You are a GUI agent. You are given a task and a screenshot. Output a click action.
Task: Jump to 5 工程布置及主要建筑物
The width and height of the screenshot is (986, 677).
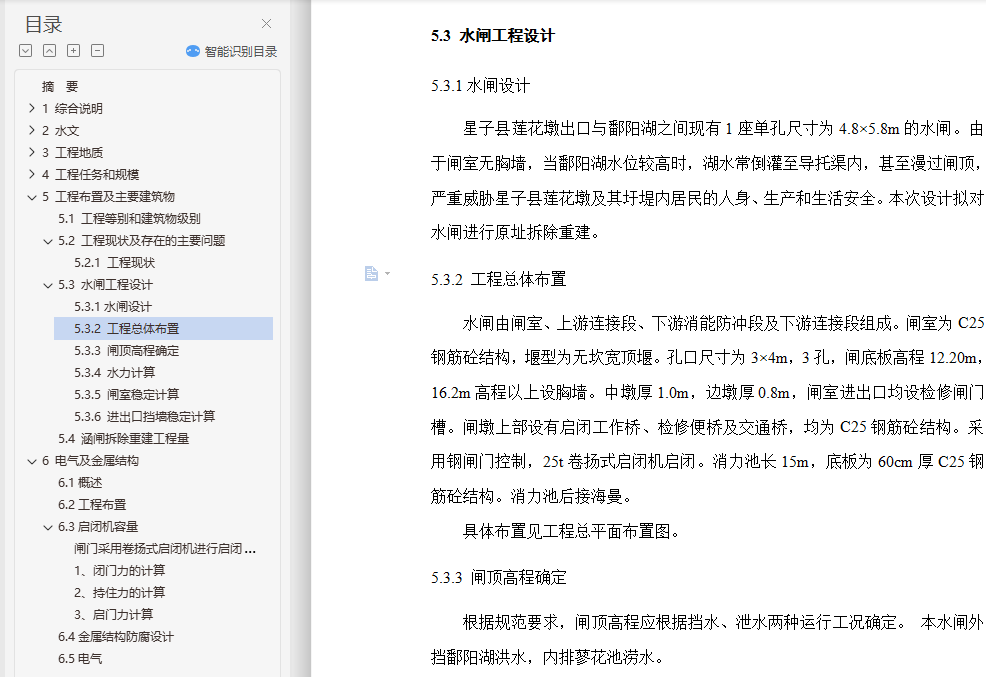pos(108,197)
